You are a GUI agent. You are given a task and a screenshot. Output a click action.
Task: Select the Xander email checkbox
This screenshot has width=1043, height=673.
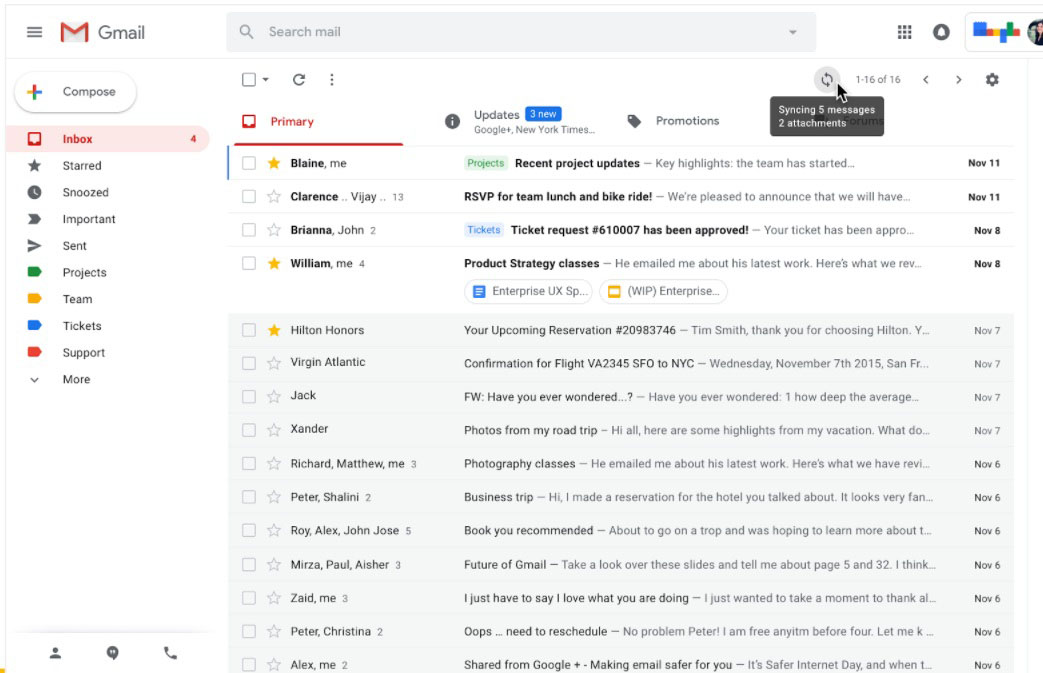[249, 430]
